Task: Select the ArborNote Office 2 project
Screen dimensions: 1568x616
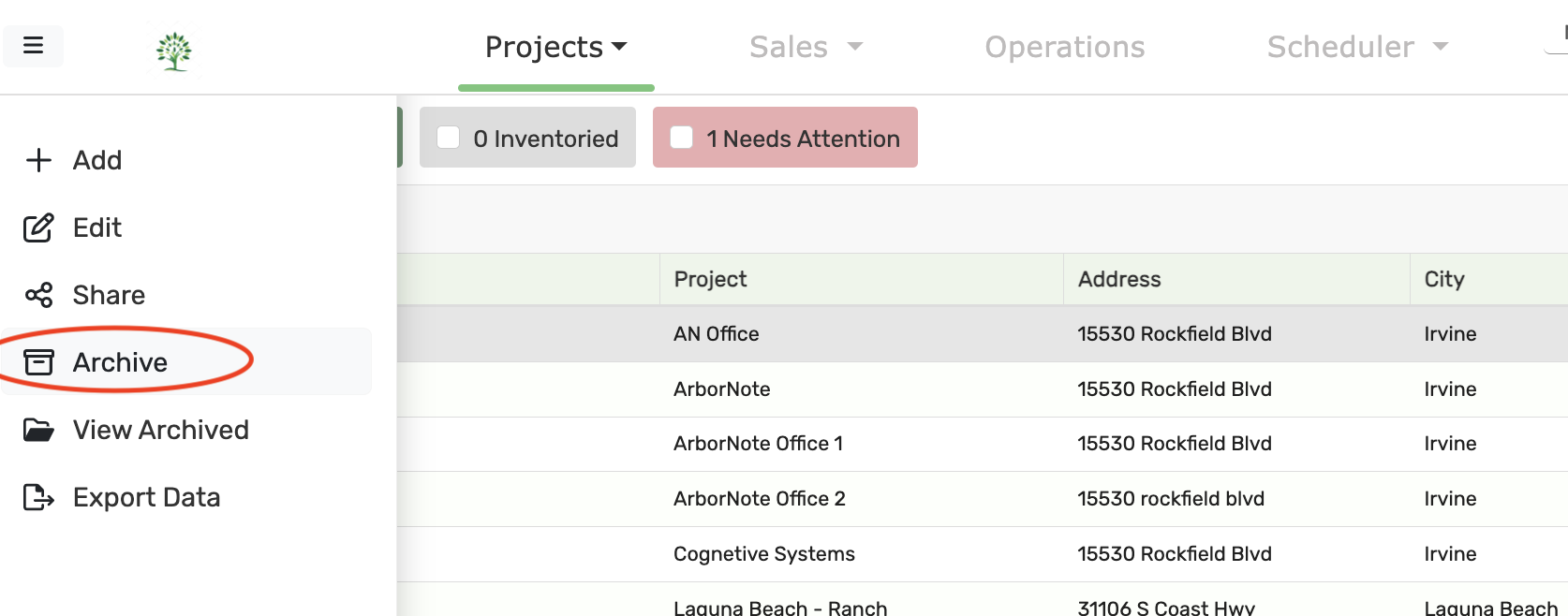Action: [x=760, y=499]
